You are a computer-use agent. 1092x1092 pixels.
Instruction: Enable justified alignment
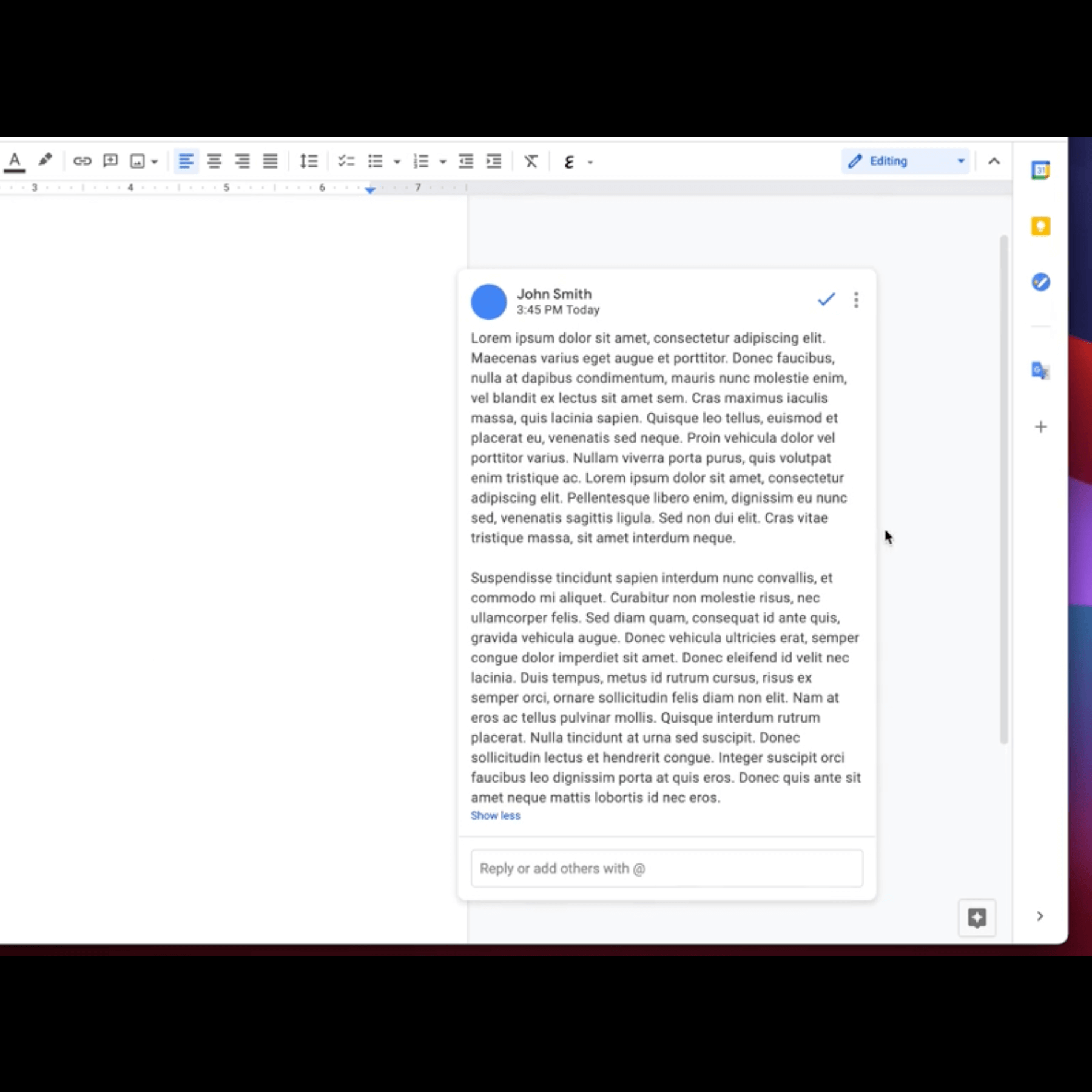(x=270, y=161)
